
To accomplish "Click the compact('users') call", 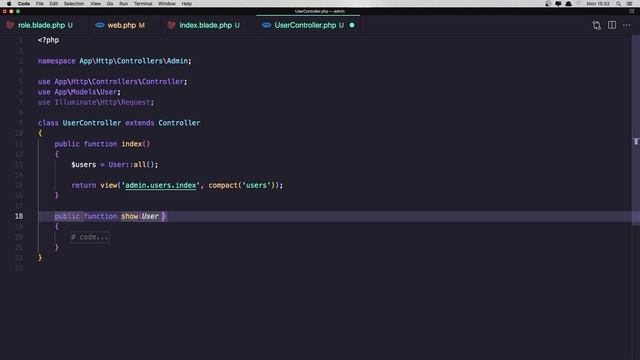I will 244,185.
